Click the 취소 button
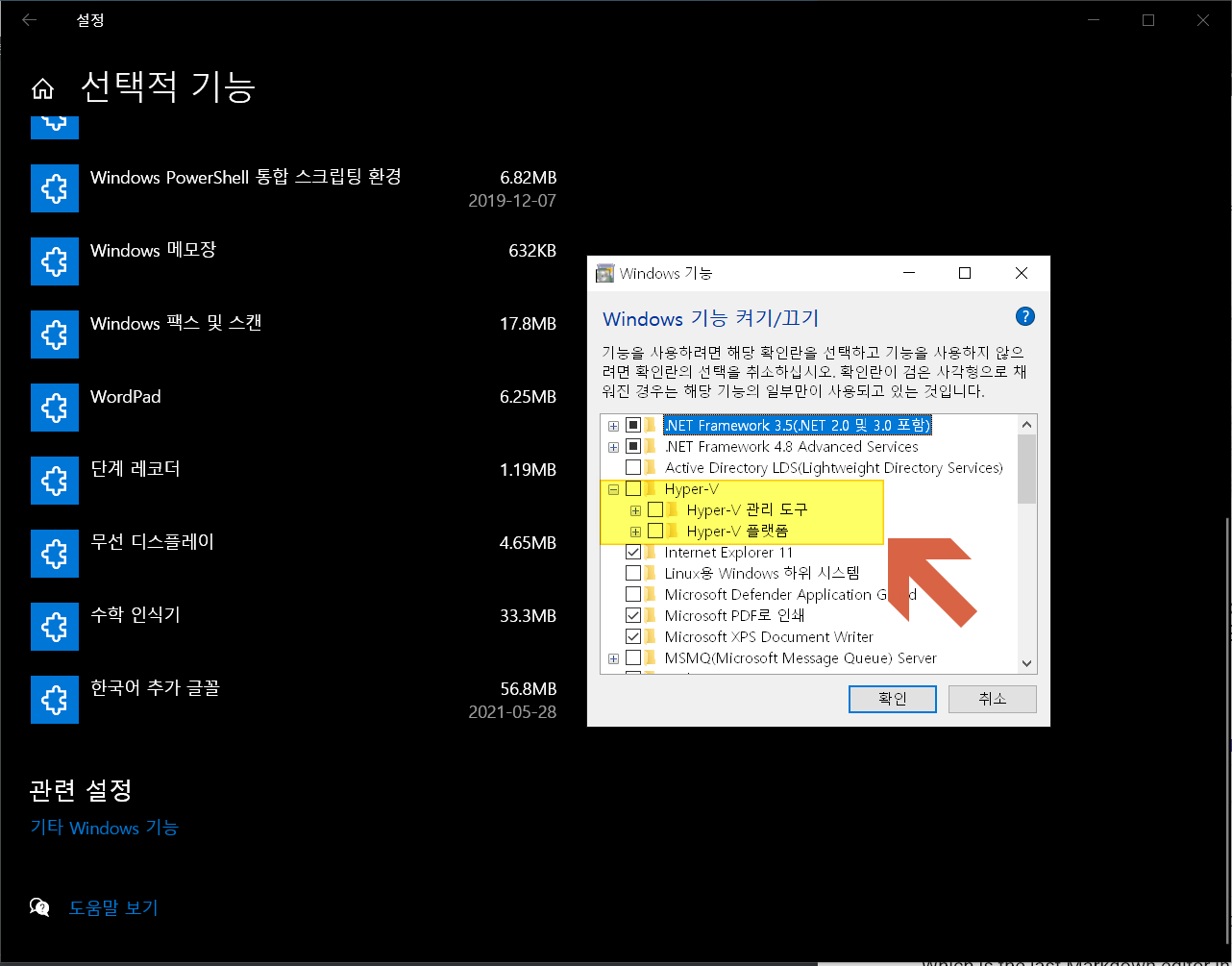 (x=992, y=699)
